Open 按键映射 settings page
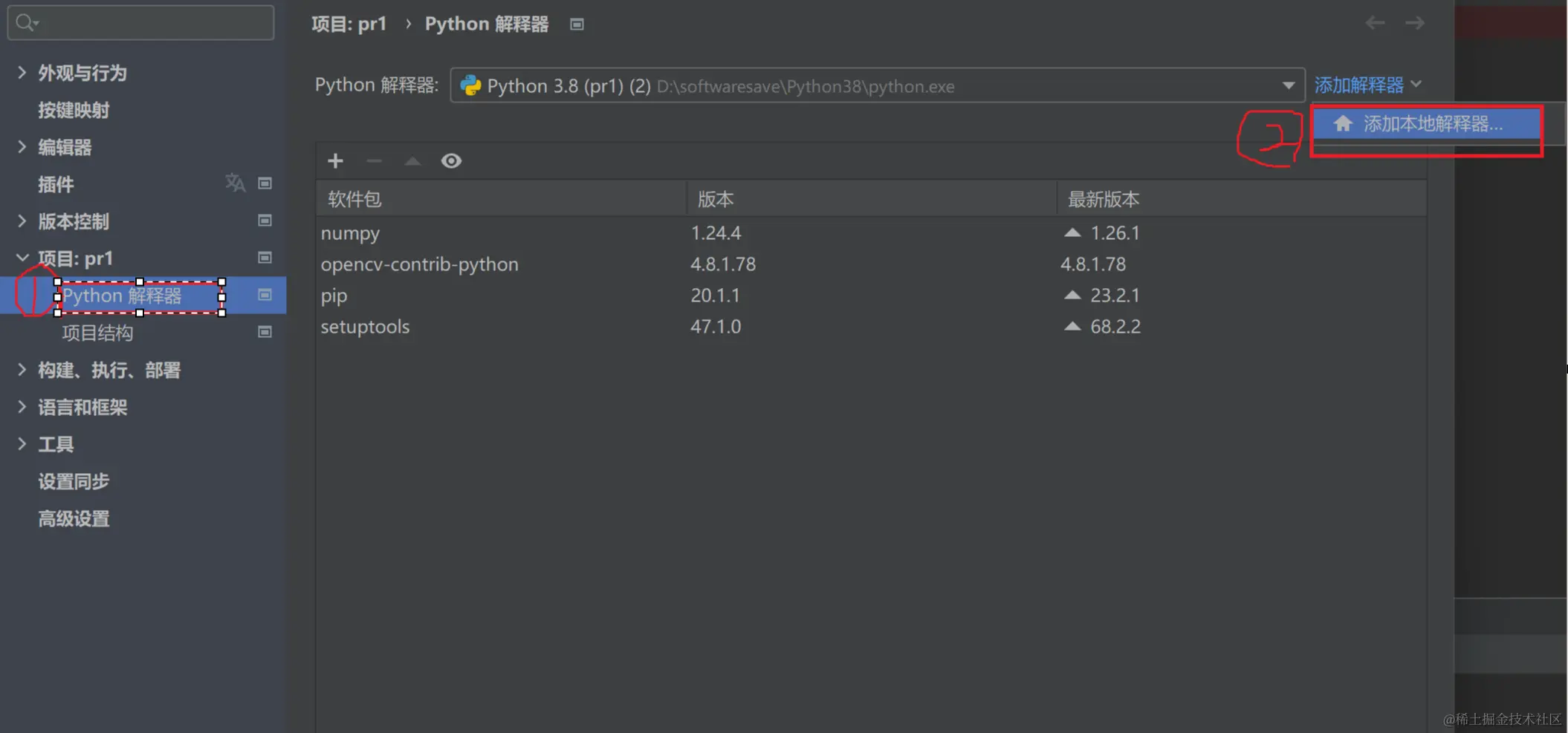Image resolution: width=1568 pixels, height=733 pixels. pyautogui.click(x=74, y=110)
